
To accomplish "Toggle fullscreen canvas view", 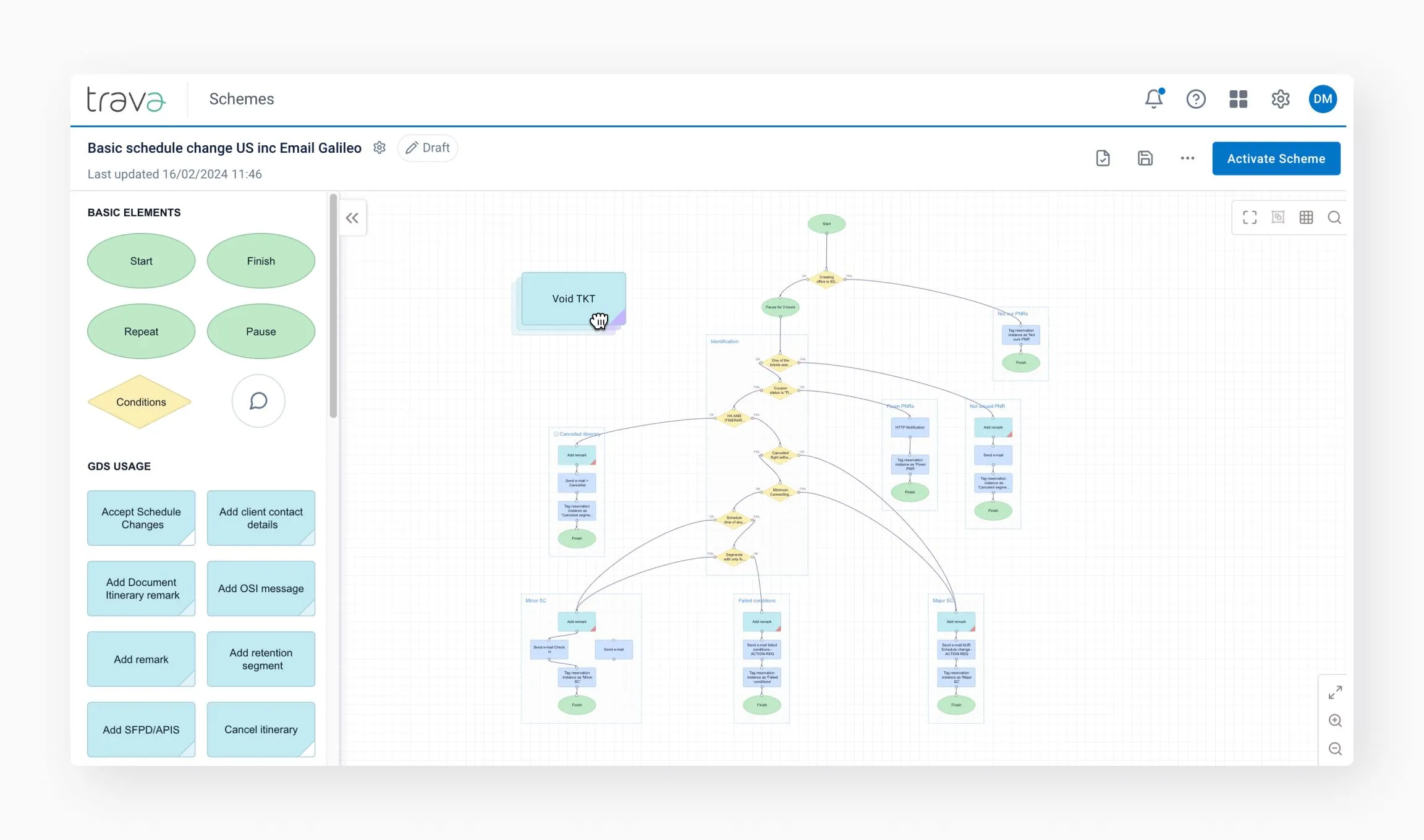I will click(1250, 218).
